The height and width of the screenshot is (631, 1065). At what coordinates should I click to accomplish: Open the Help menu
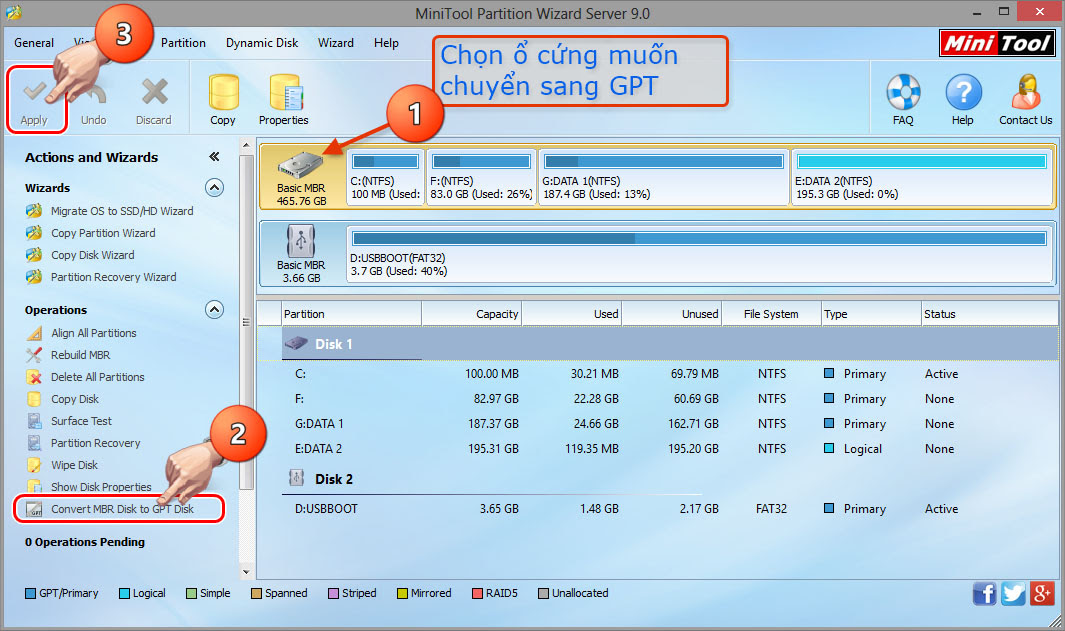[386, 43]
